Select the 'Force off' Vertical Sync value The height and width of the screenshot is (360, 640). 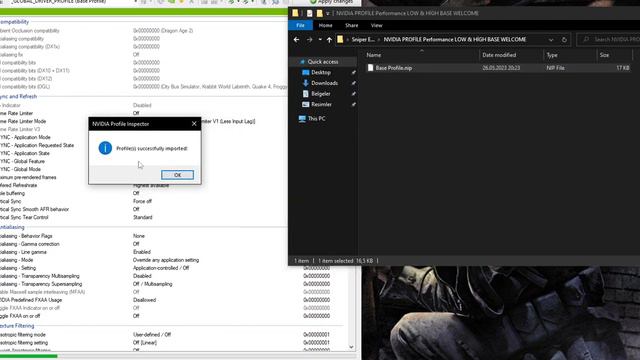pyautogui.click(x=142, y=201)
